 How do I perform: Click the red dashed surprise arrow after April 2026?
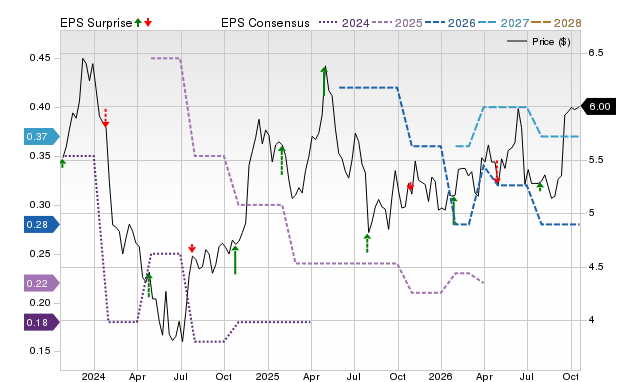click(x=497, y=171)
